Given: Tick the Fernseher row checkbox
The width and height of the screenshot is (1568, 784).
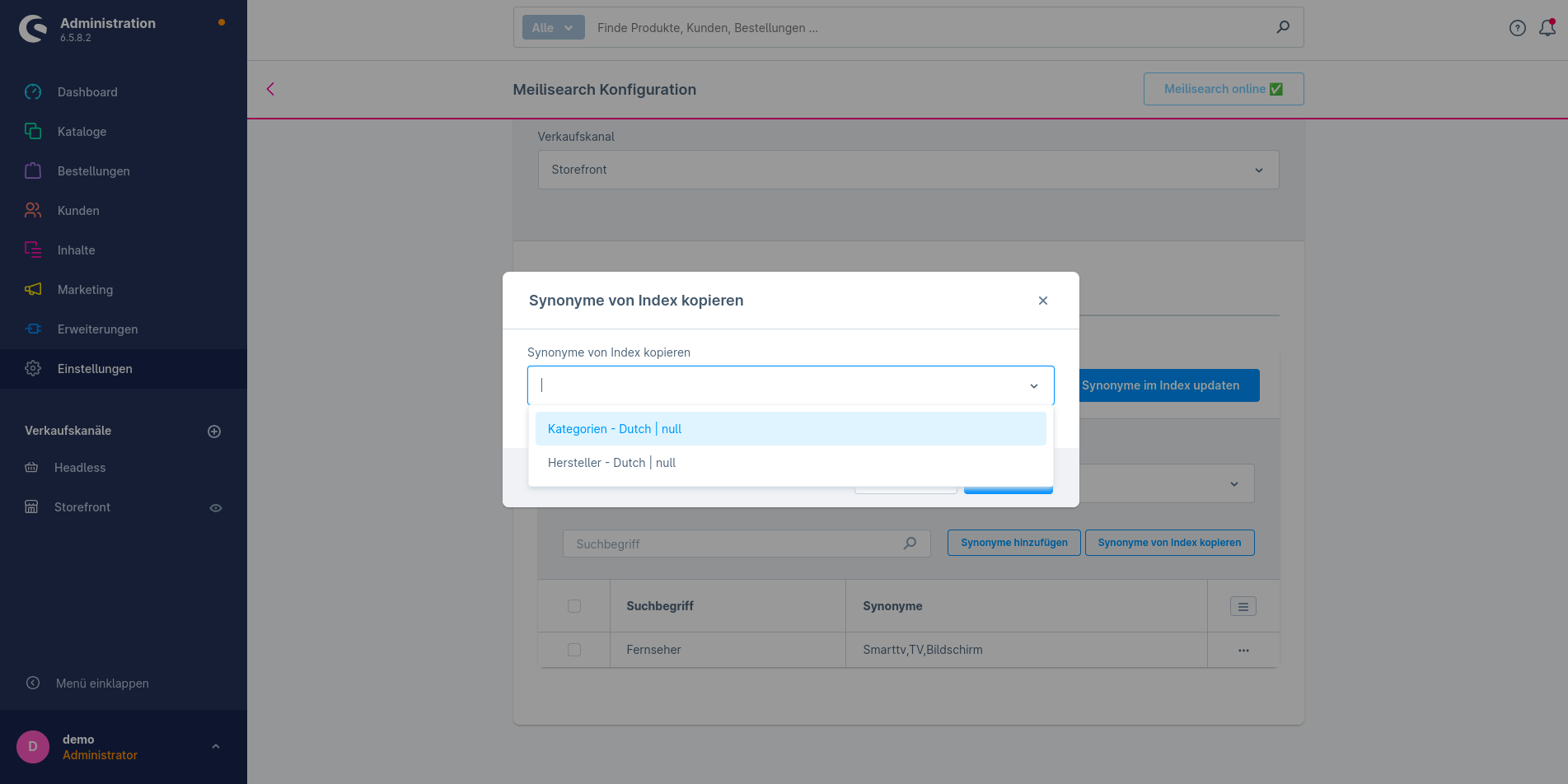Looking at the screenshot, I should pos(574,650).
